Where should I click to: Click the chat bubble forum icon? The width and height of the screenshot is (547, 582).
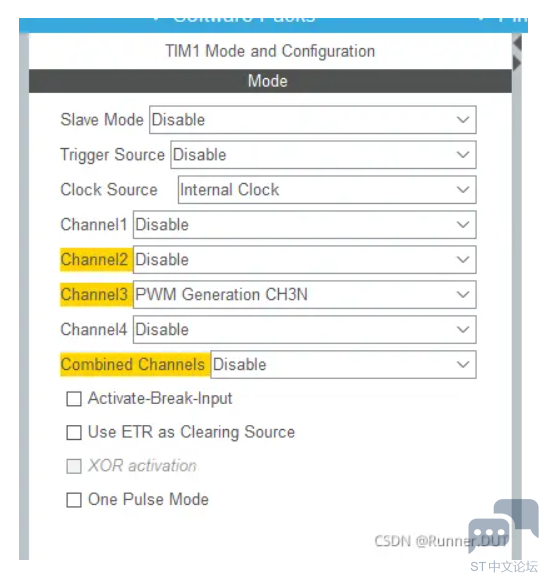click(x=503, y=525)
